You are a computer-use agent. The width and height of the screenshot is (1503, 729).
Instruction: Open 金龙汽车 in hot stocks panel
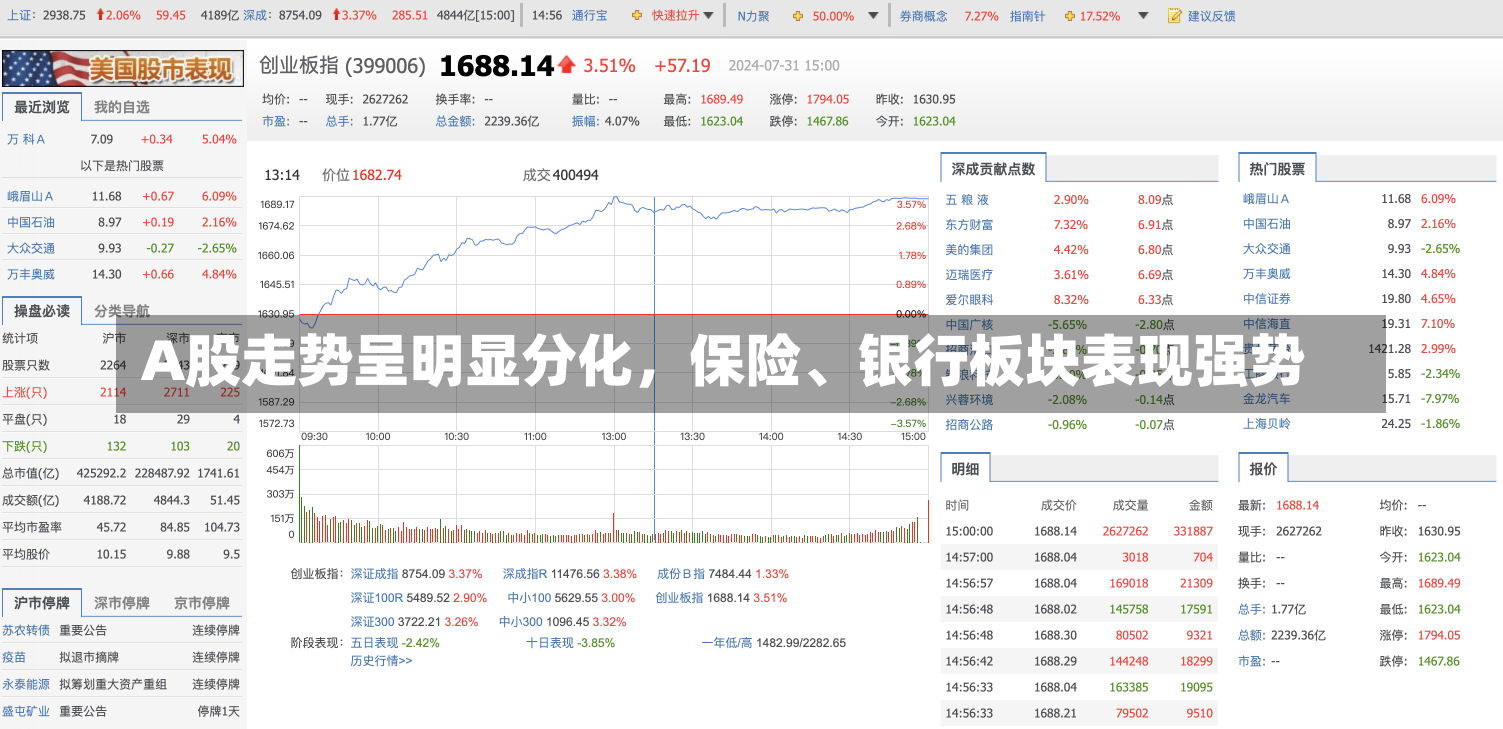click(1267, 399)
